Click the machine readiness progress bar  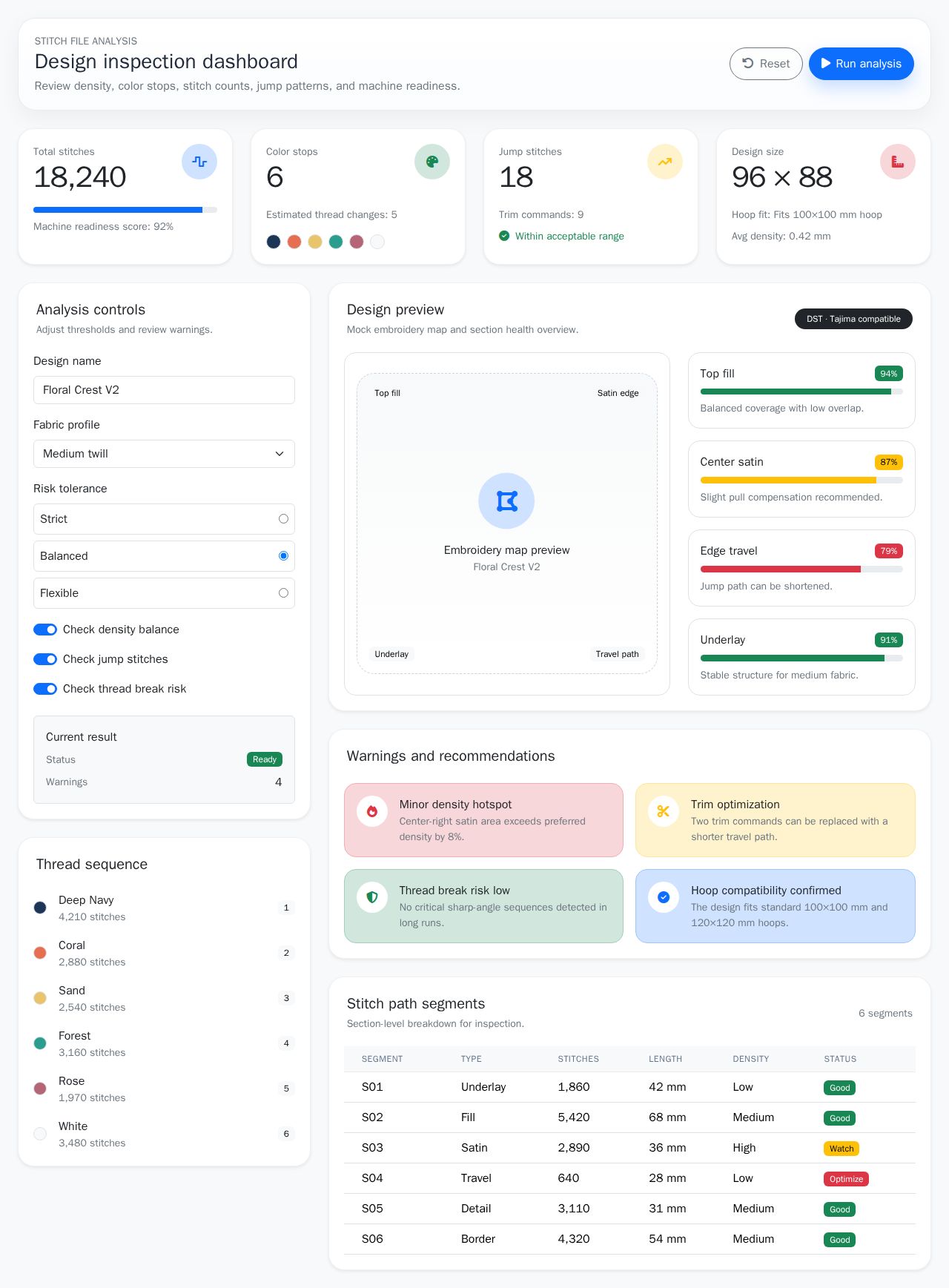coord(125,210)
